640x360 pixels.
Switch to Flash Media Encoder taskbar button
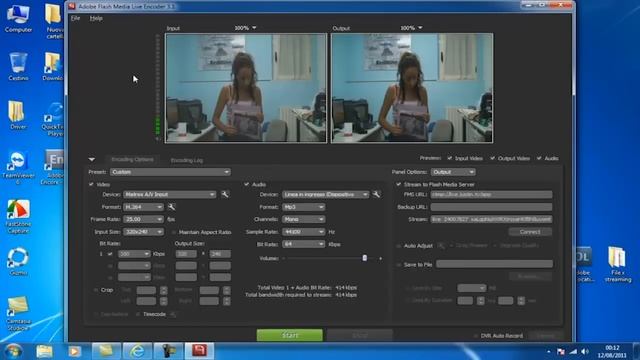(199, 351)
